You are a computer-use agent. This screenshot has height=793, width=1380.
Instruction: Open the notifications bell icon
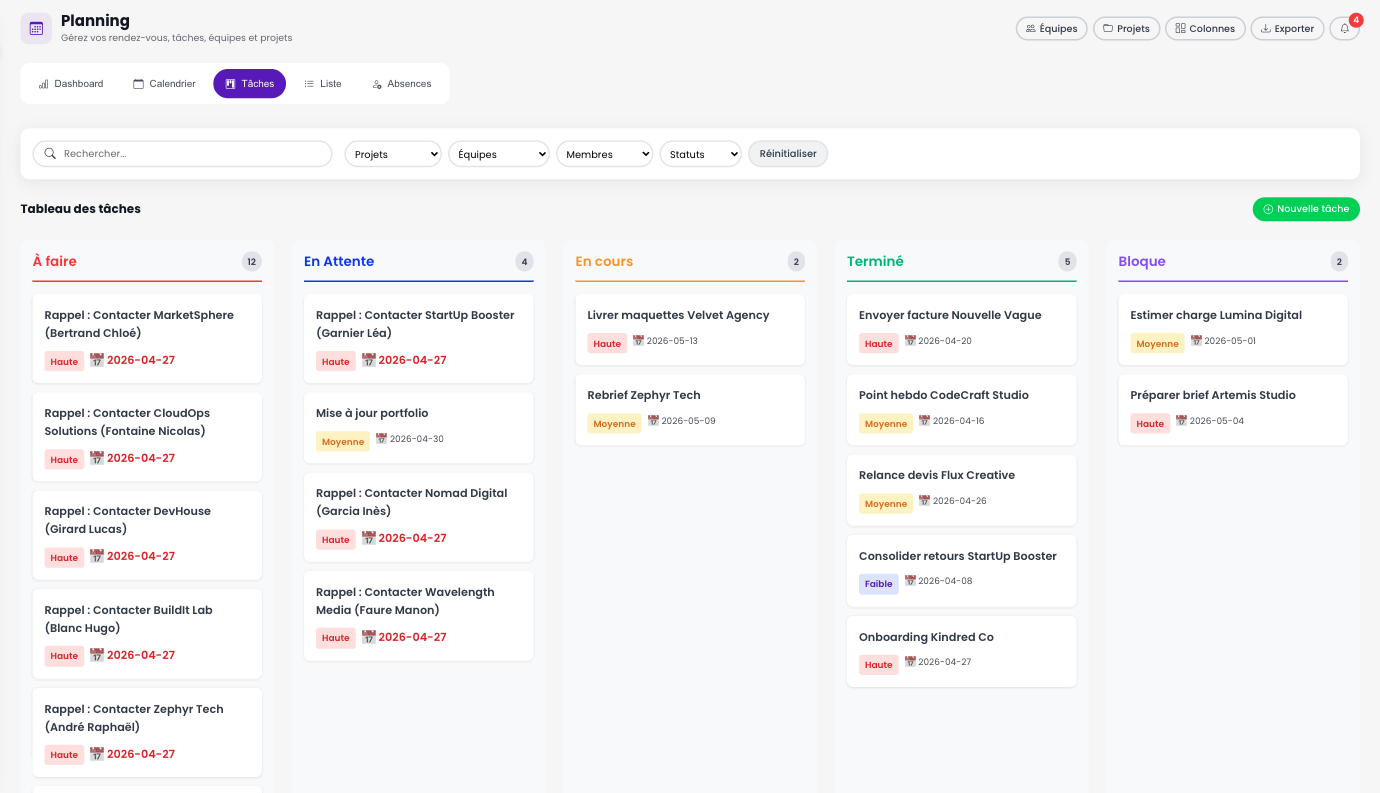(1344, 29)
